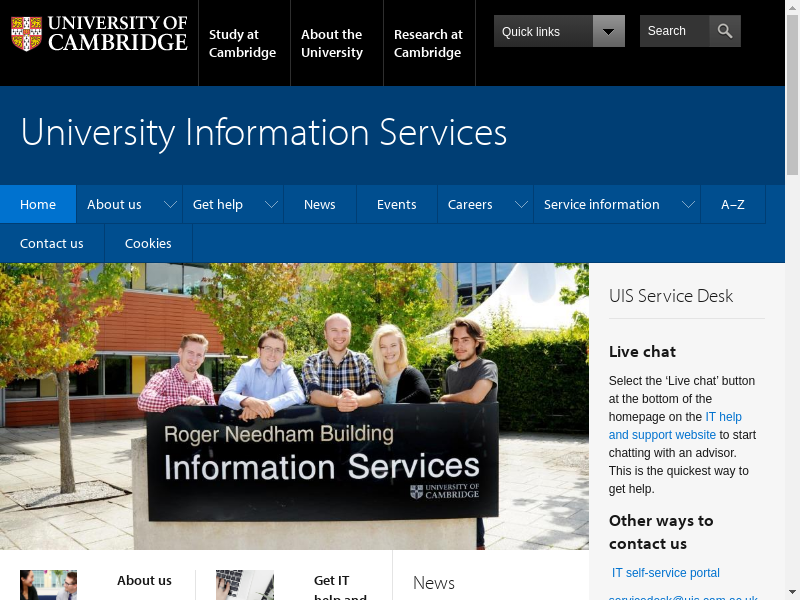Click the magnifying glass search icon
The width and height of the screenshot is (800, 600).
[725, 31]
